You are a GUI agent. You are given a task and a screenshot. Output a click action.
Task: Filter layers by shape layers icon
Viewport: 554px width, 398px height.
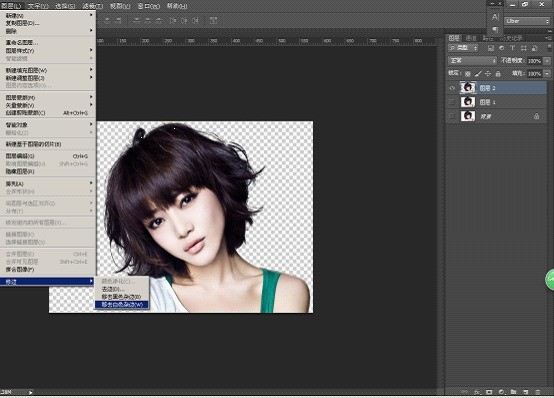[x=524, y=48]
